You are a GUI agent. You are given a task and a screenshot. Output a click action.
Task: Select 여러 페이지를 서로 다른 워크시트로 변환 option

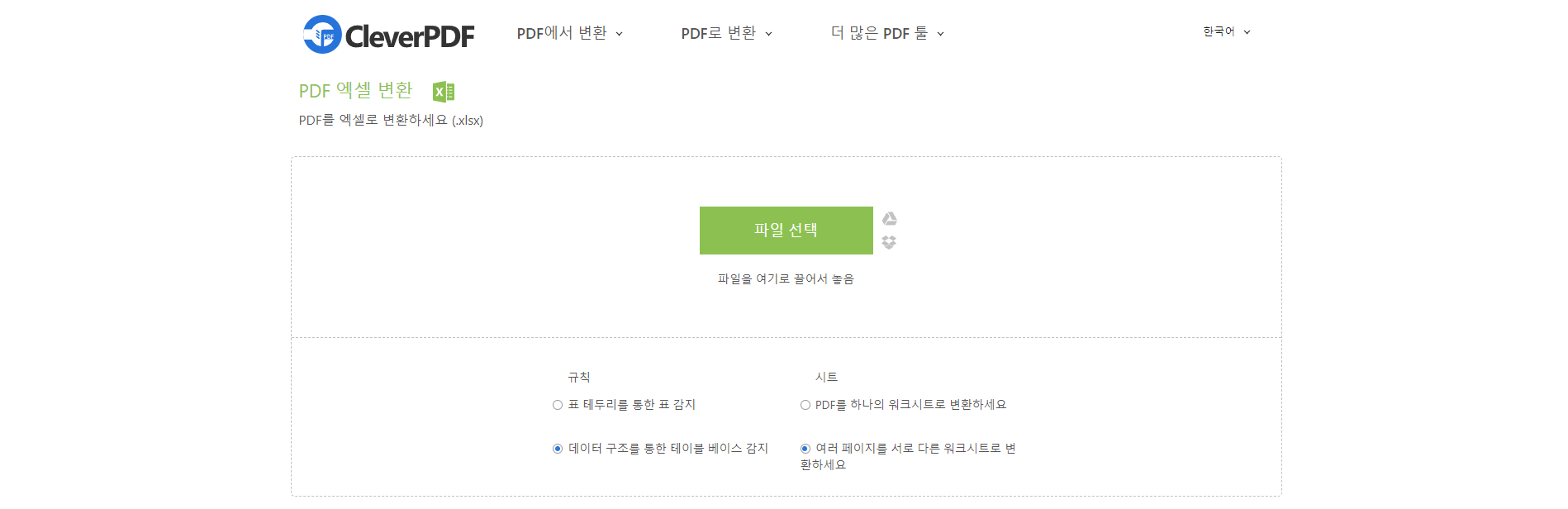coord(805,449)
